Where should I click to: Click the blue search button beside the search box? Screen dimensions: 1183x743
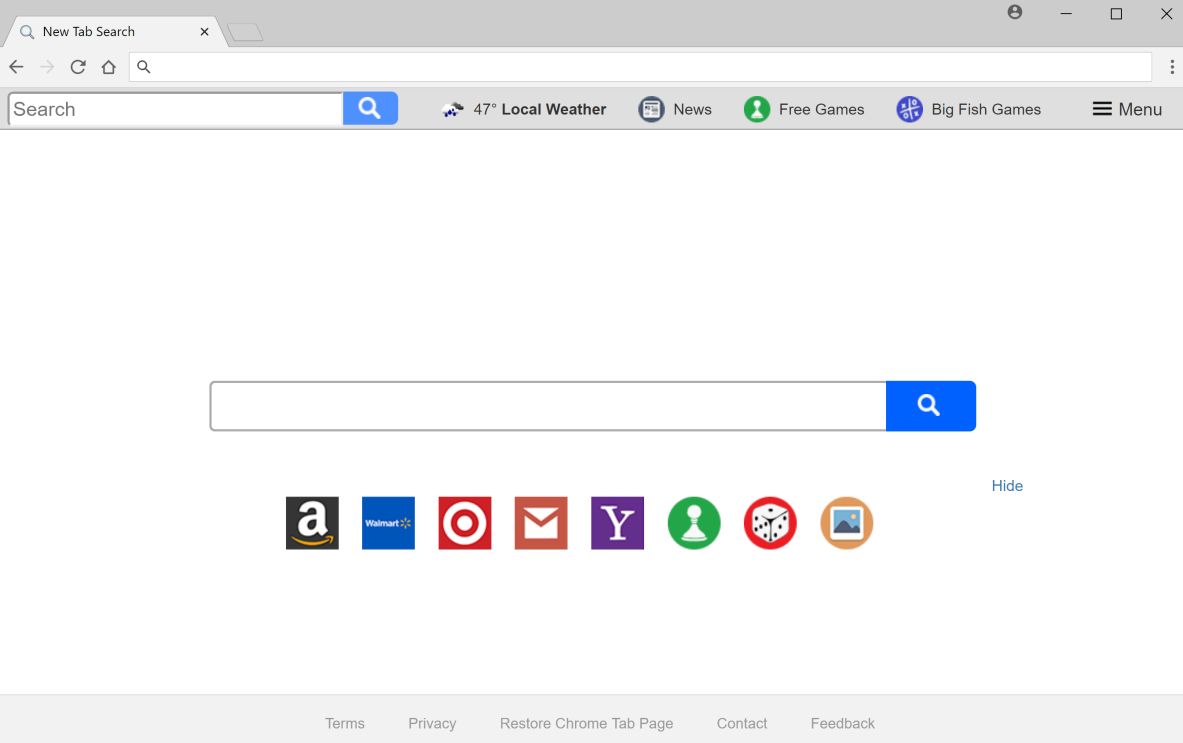pos(930,406)
